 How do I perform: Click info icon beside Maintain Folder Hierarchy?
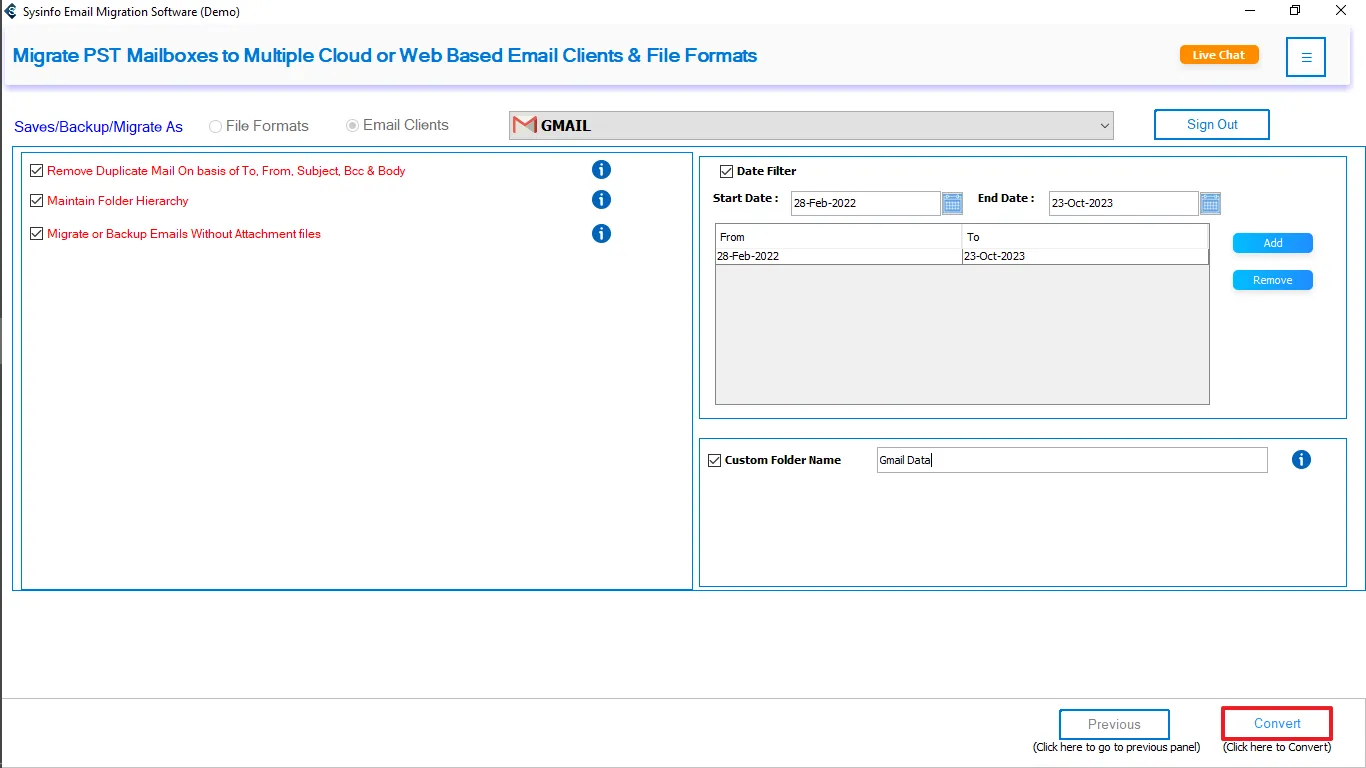pyautogui.click(x=601, y=200)
